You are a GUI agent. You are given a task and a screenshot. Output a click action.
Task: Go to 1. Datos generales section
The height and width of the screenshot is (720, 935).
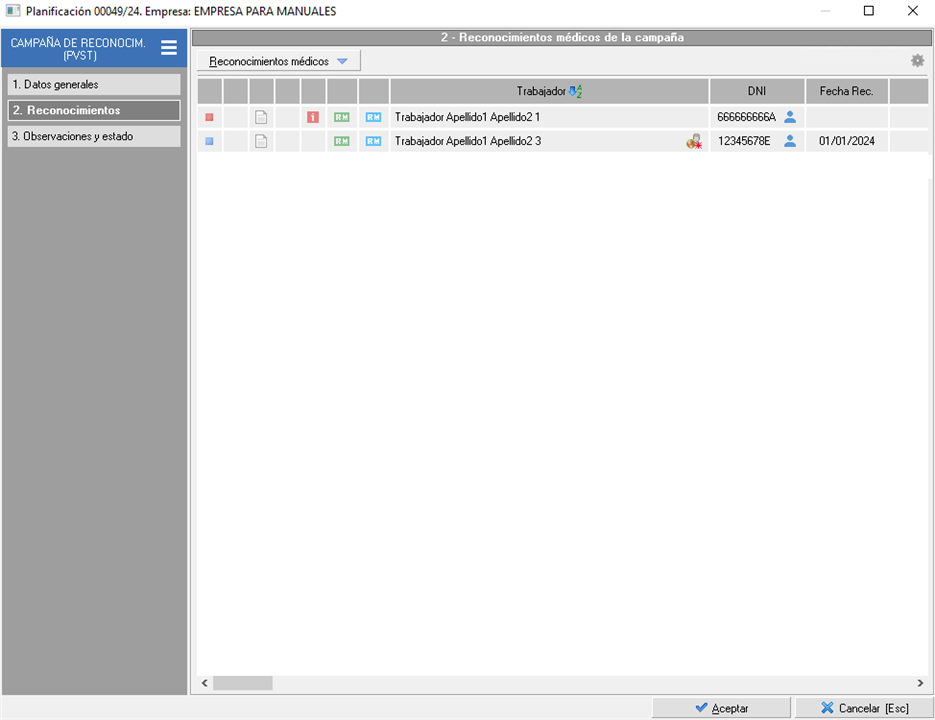[94, 85]
